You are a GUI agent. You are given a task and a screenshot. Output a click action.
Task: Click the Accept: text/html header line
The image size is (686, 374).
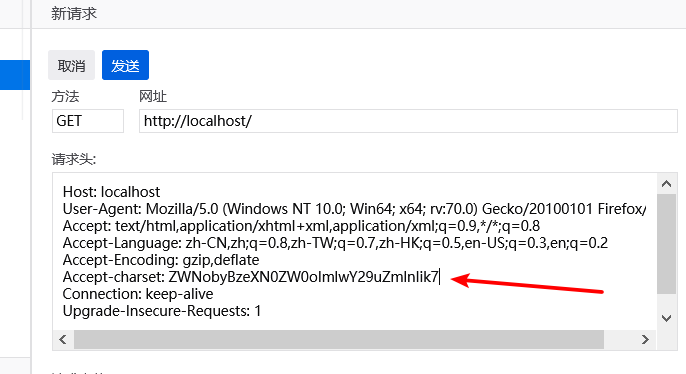301,226
